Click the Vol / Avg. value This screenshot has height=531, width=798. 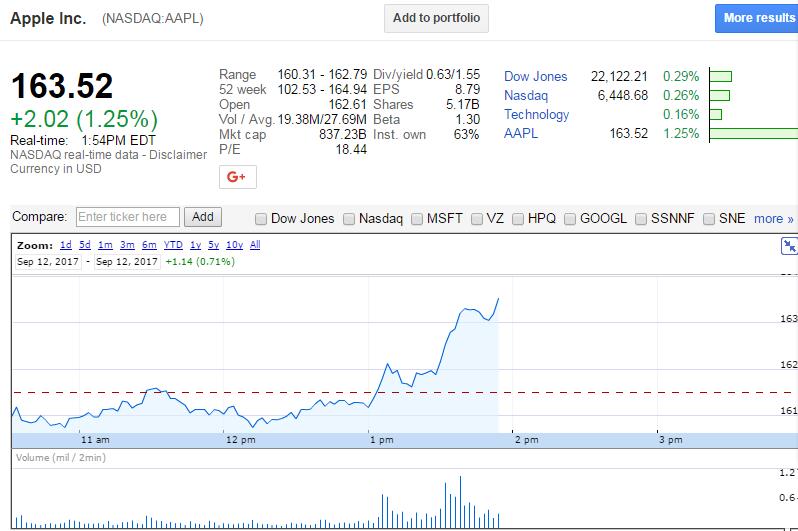click(x=322, y=119)
